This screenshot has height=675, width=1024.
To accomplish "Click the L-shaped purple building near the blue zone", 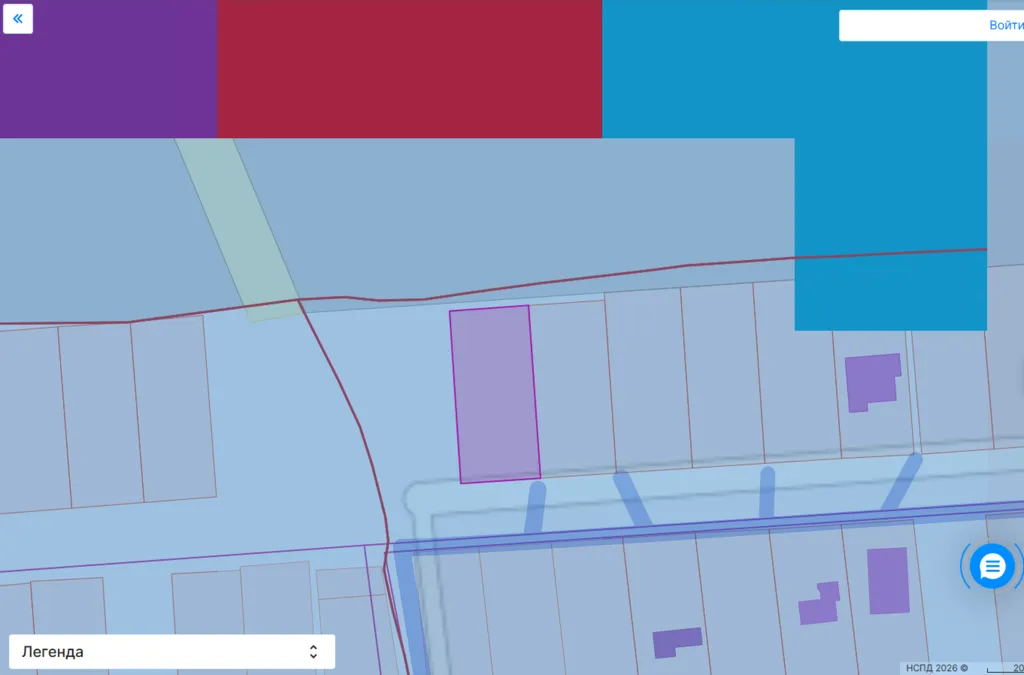I will click(x=868, y=380).
